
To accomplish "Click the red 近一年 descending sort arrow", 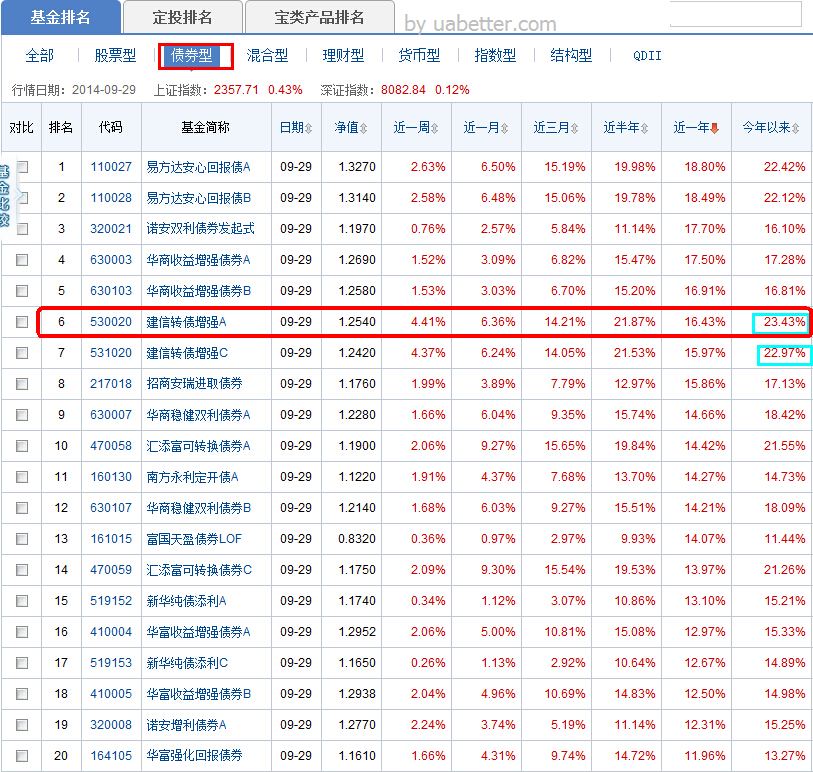I will pyautogui.click(x=714, y=128).
